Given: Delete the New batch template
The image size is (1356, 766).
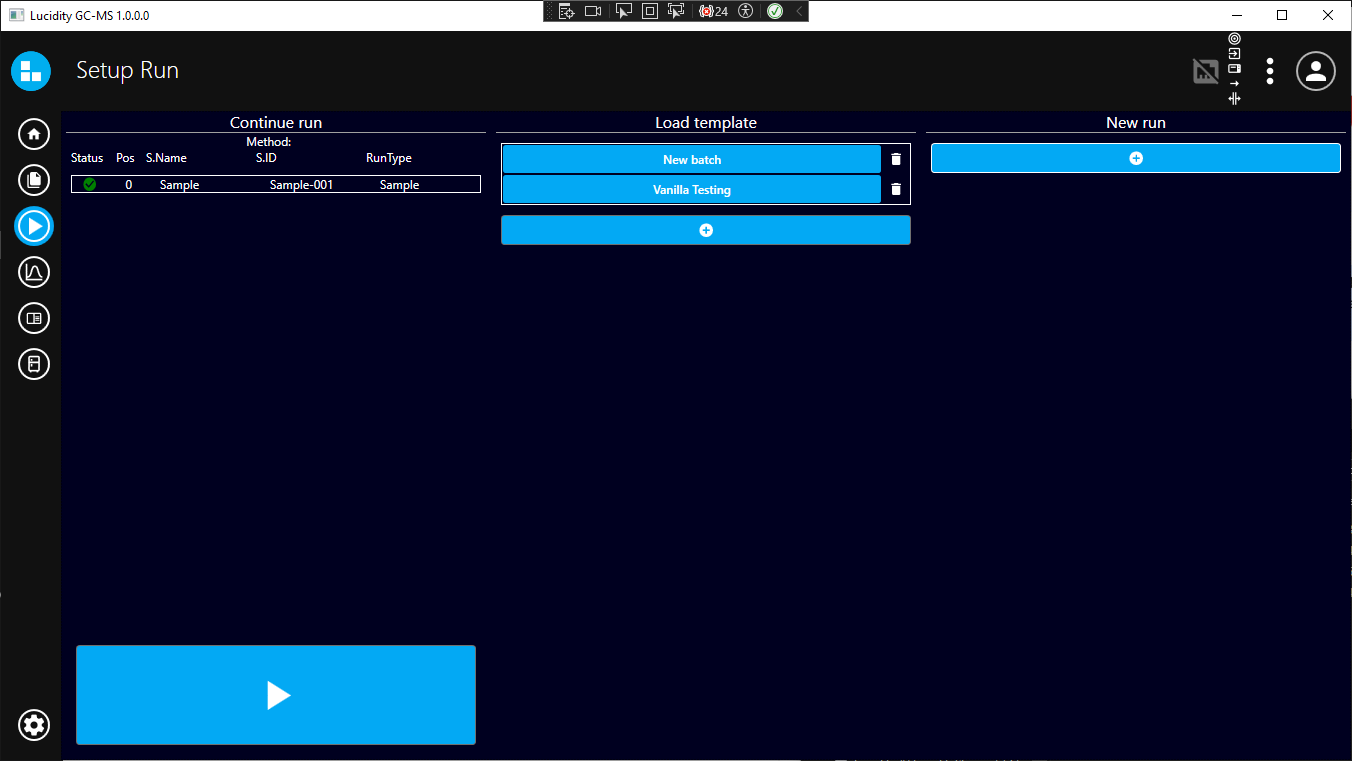Looking at the screenshot, I should [896, 159].
